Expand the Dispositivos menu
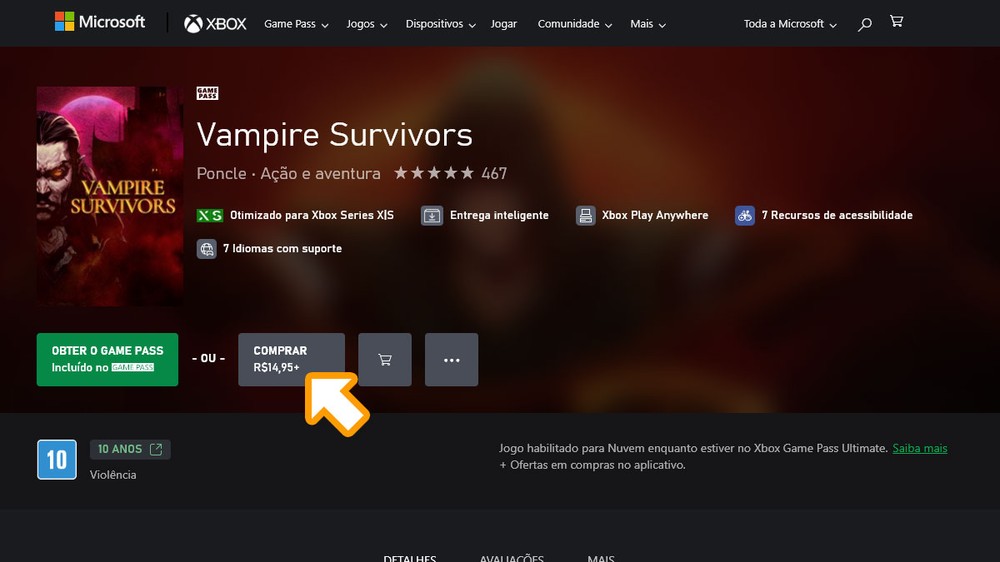The image size is (1000, 562). tap(441, 24)
